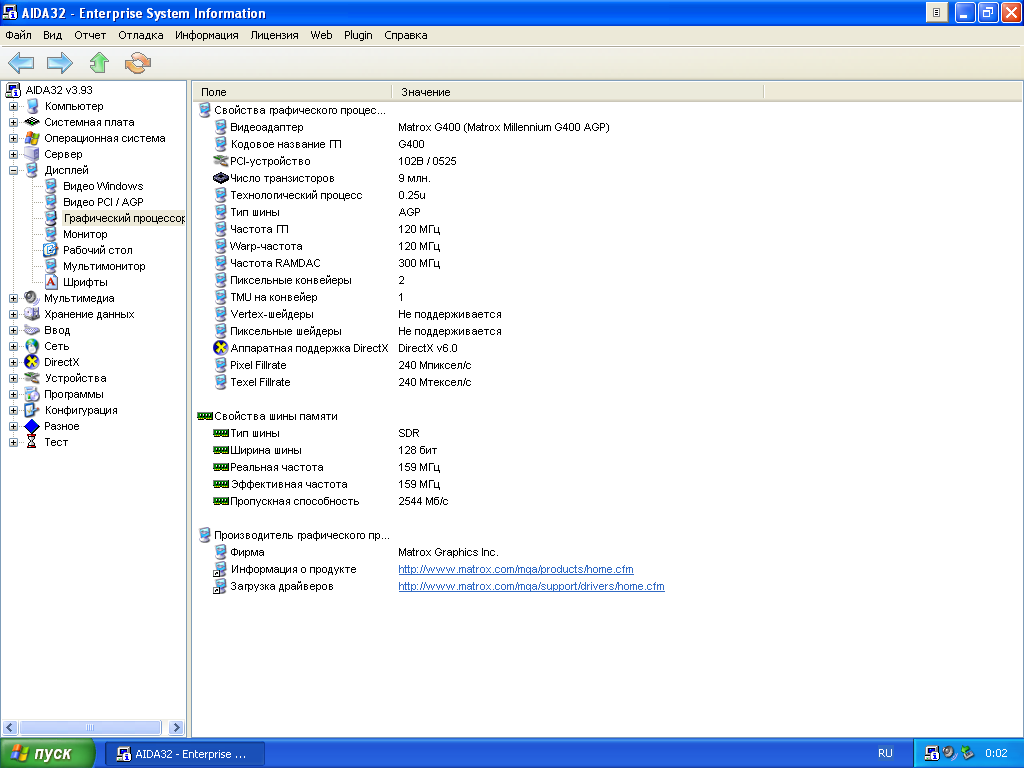Click the Пуск Start button
This screenshot has width=1024, height=768.
(47, 753)
